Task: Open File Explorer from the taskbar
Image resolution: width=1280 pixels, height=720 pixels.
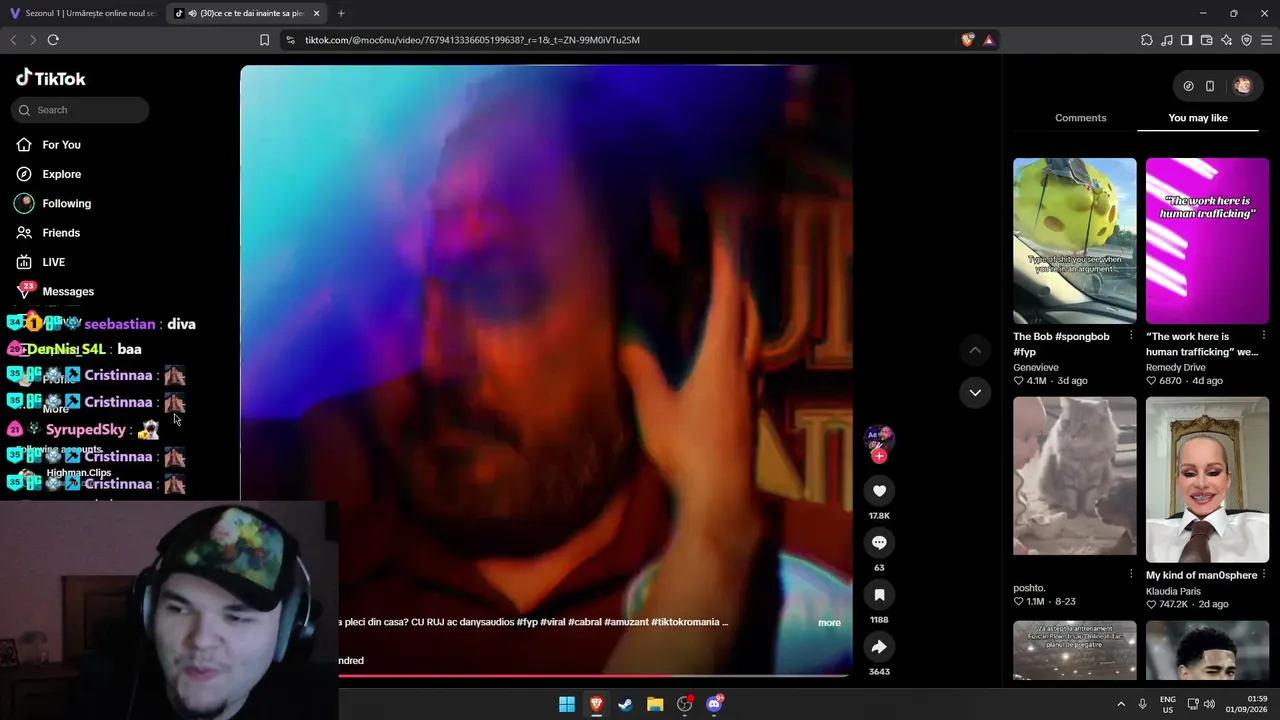Action: pyautogui.click(x=655, y=704)
